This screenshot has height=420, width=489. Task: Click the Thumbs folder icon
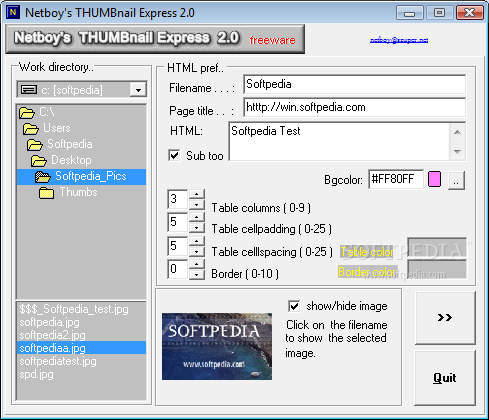tap(47, 193)
